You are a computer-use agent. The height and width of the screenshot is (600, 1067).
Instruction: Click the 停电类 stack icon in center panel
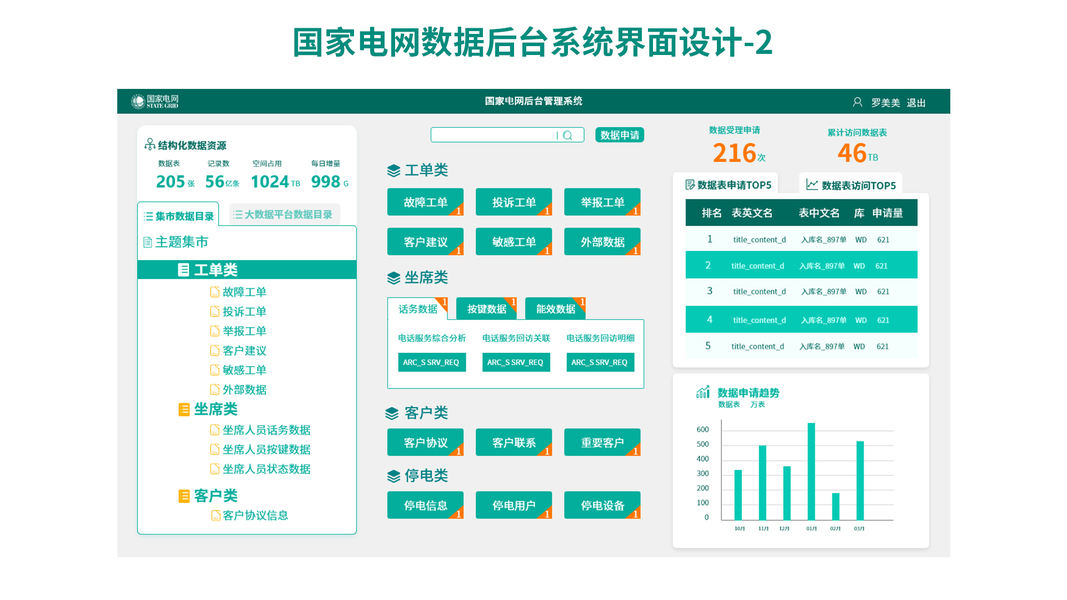[393, 476]
